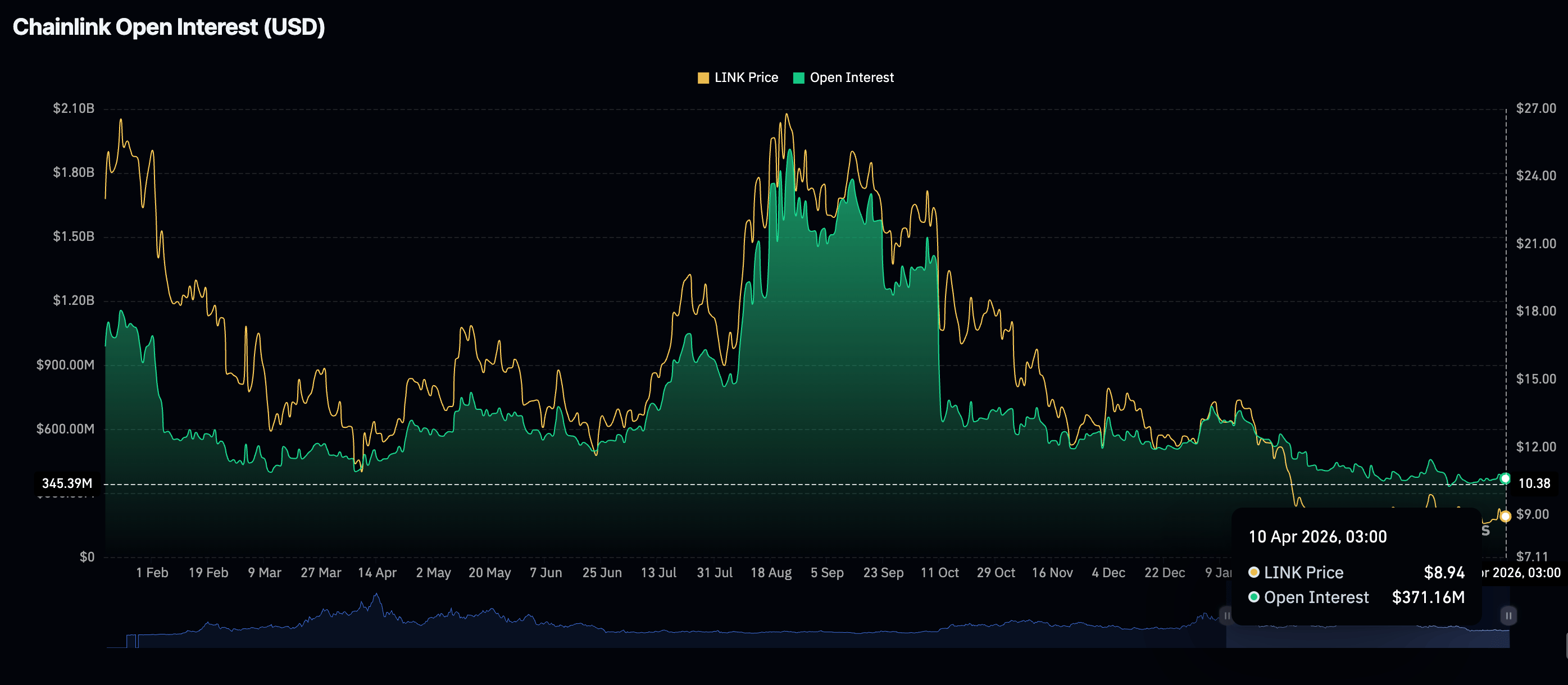Click the green Open Interest legend swatch

(x=799, y=78)
